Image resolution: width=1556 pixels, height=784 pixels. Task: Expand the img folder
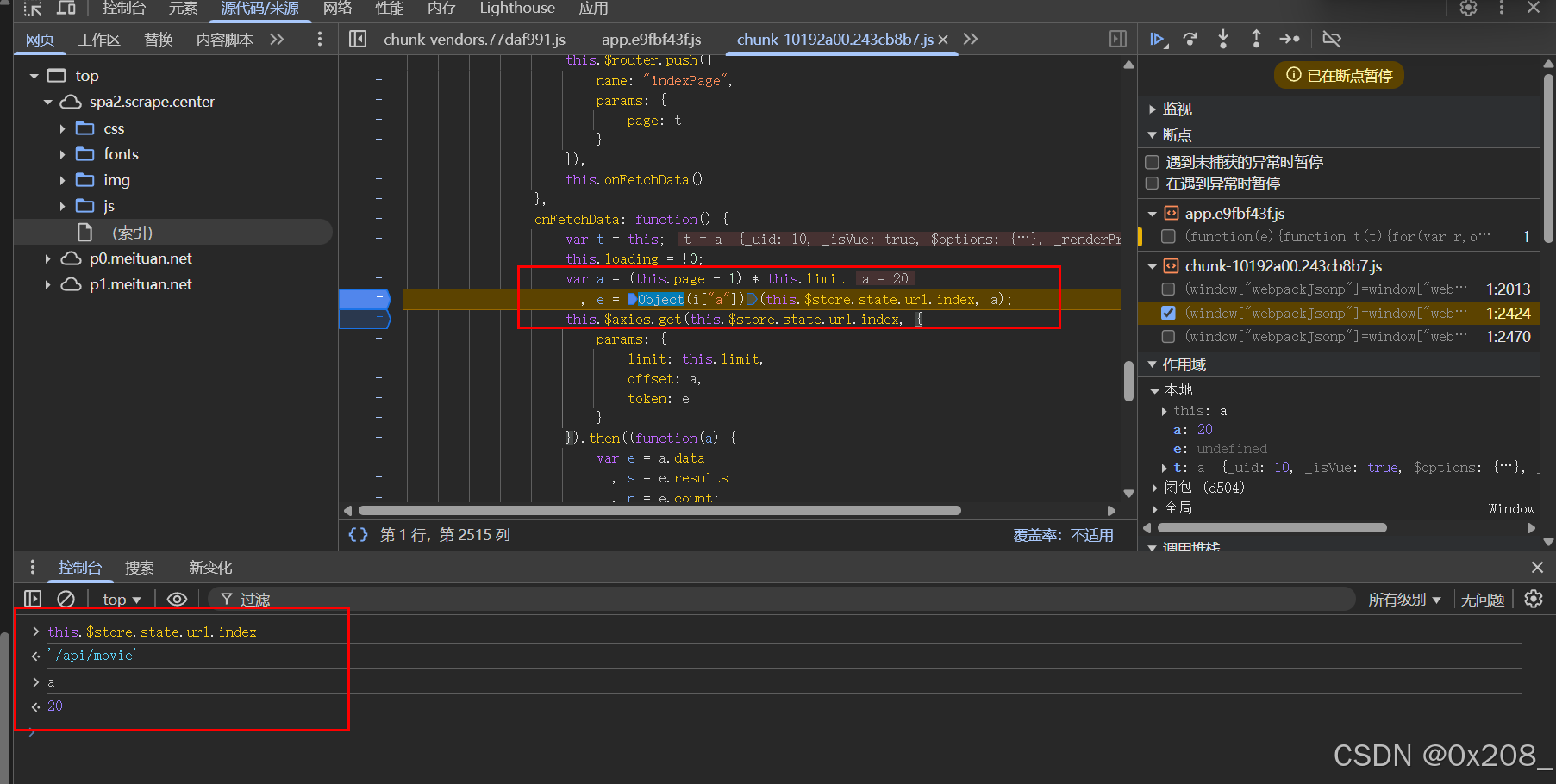pyautogui.click(x=62, y=180)
